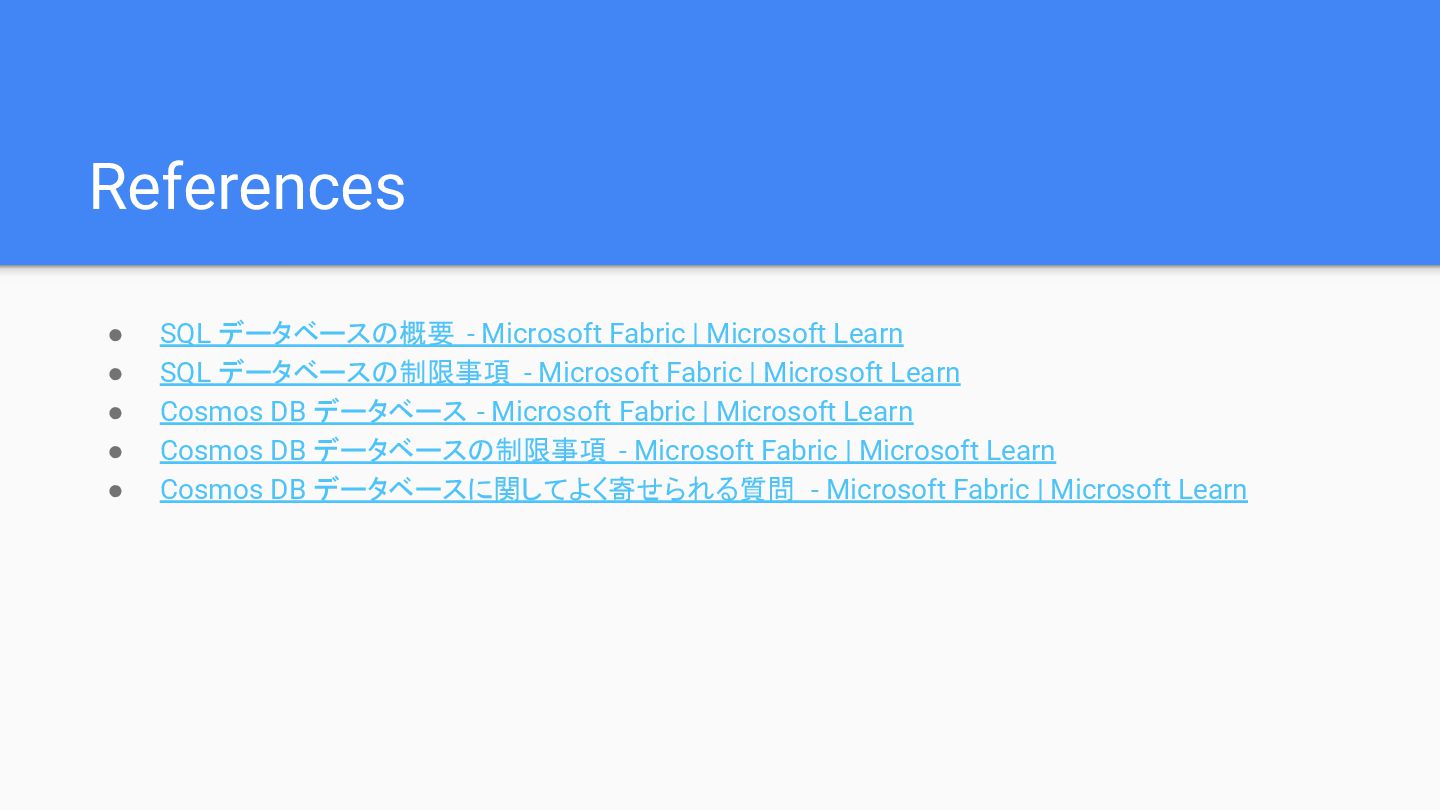Click the bullet before SQL データベースの概要
The width and height of the screenshot is (1440, 810).
[116, 334]
